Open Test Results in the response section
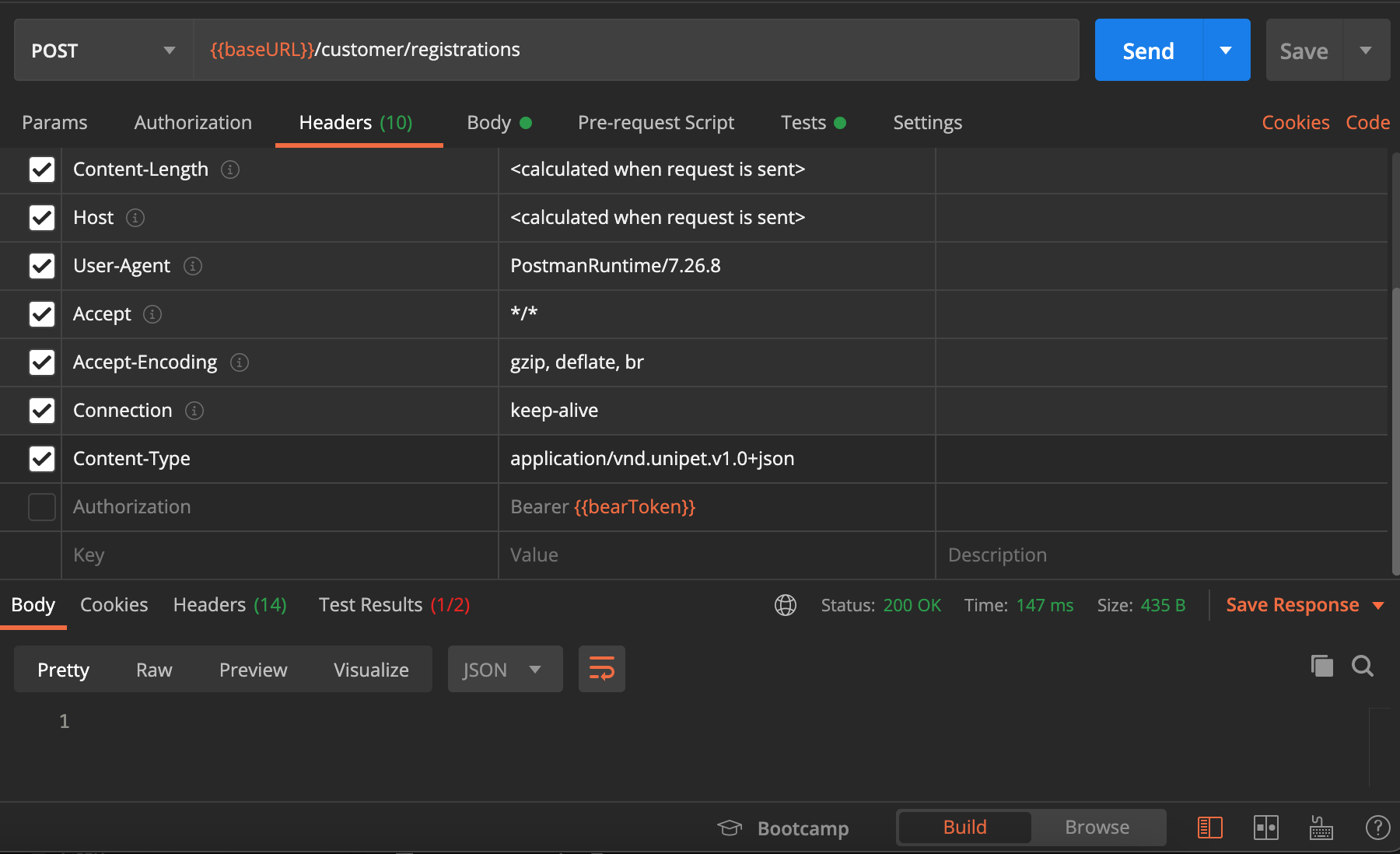 click(393, 604)
